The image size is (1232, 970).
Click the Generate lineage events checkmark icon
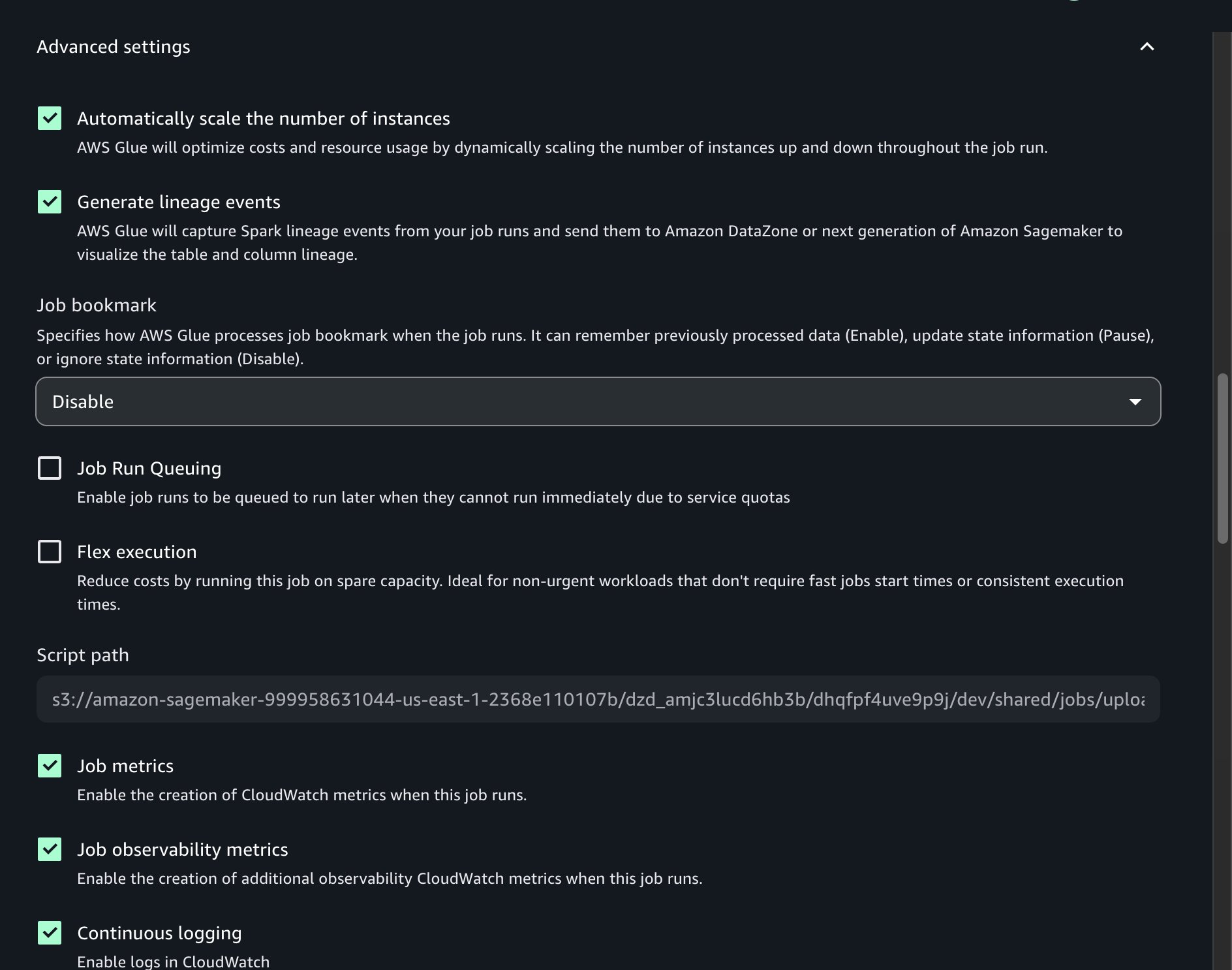[x=49, y=202]
